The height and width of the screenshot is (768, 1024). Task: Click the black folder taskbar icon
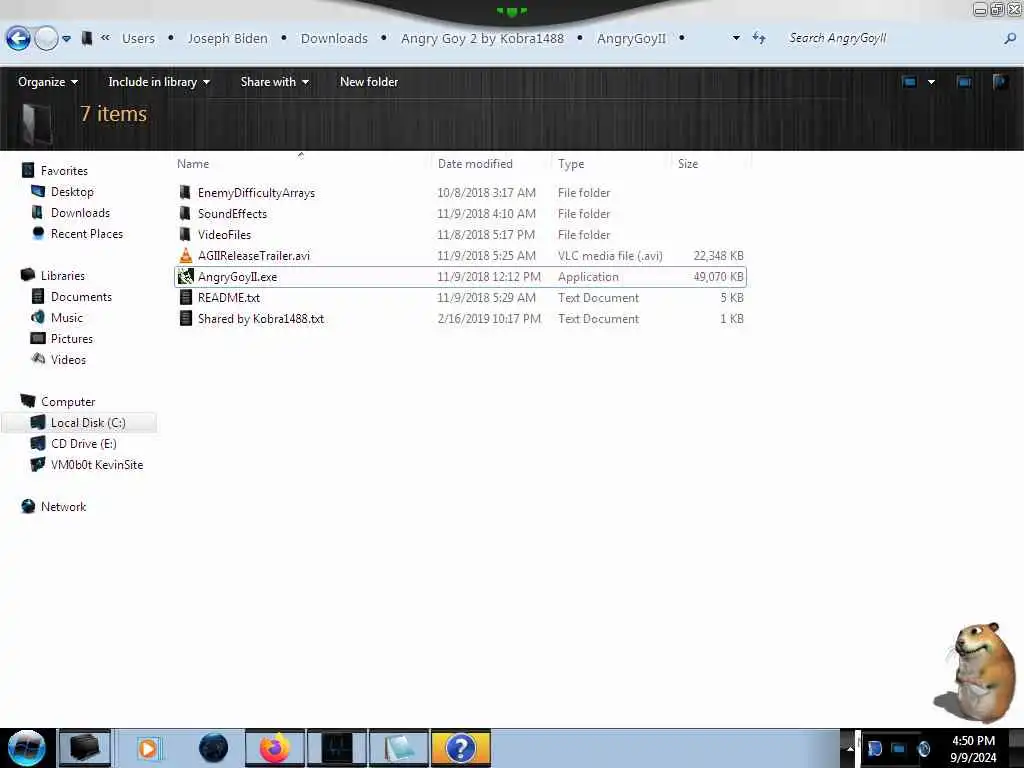pos(85,748)
